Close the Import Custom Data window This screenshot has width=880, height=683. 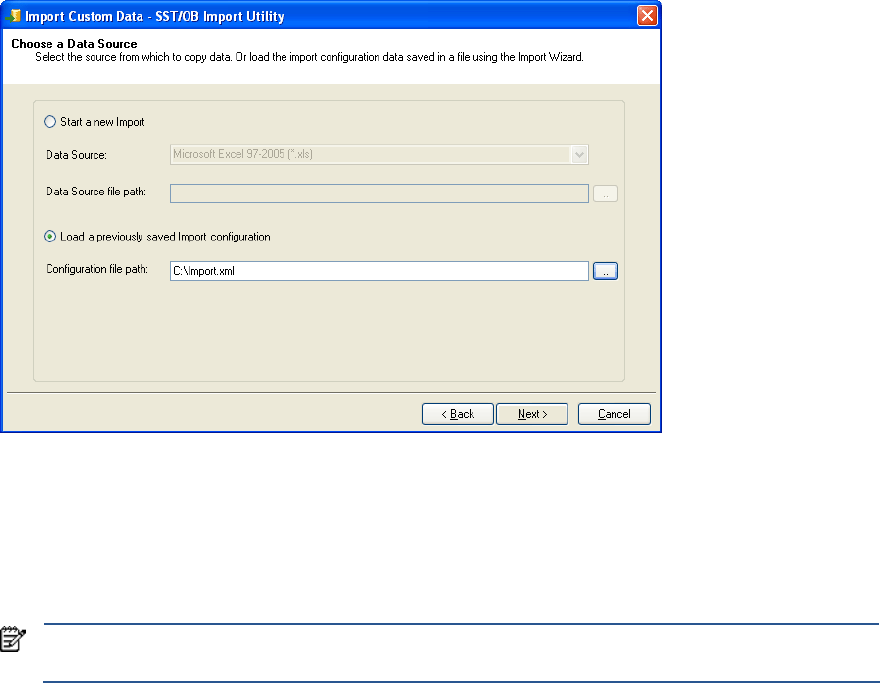647,15
